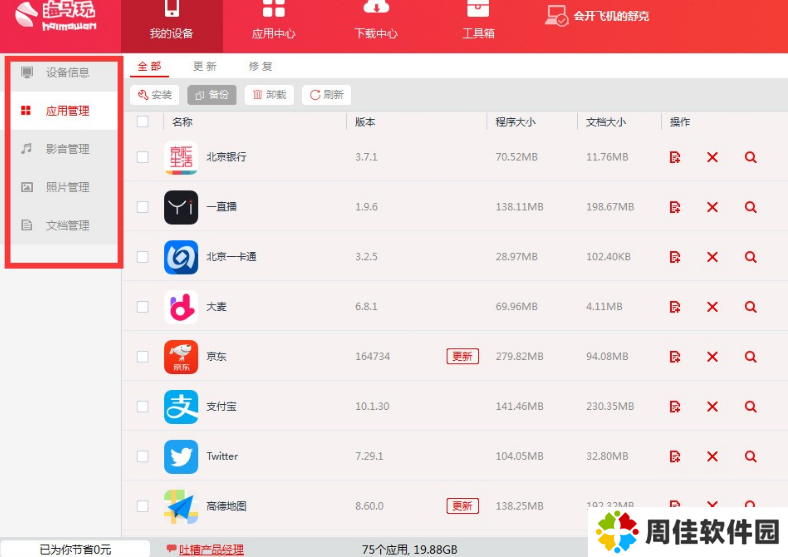Viewport: 788px width, 557px height.
Task: Click the magnifier icon for 一直播
Action: point(750,207)
